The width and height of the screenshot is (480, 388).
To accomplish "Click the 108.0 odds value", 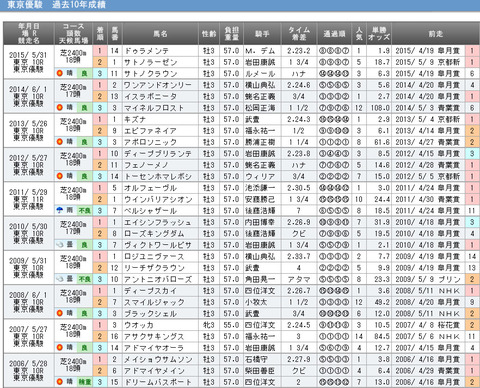I will tap(380, 108).
